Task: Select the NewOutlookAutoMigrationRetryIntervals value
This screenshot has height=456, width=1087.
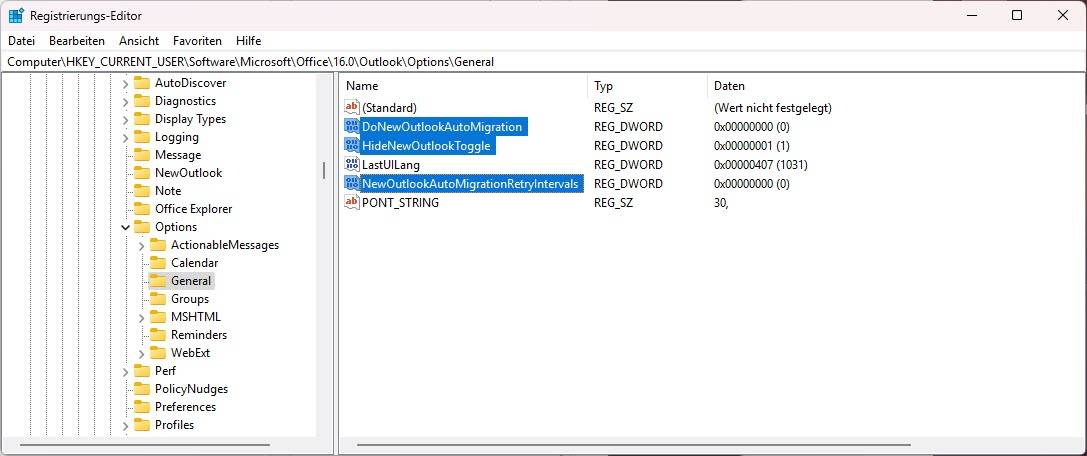Action: (470, 184)
